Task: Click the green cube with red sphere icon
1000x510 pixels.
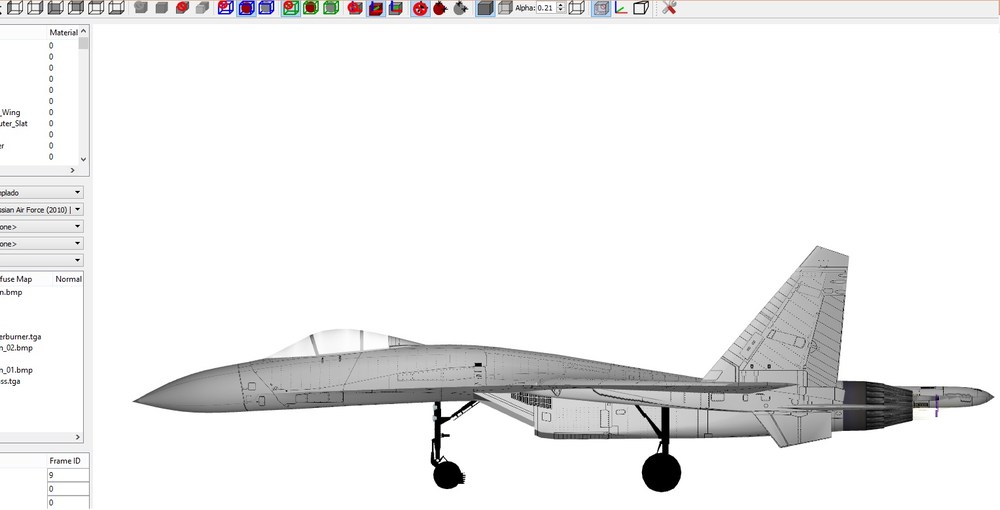Action: (311, 8)
